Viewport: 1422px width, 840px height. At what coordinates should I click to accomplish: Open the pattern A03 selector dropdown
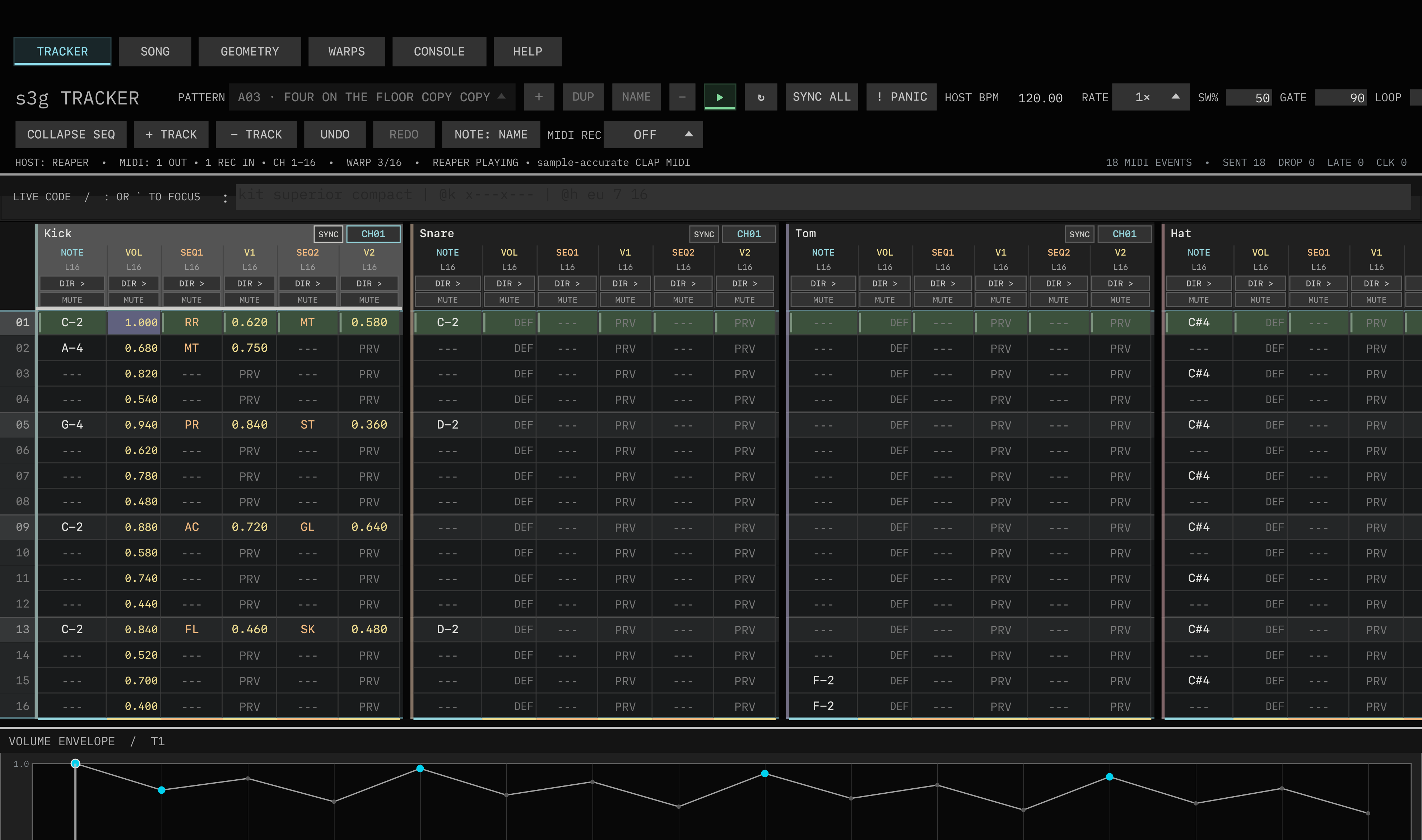pos(372,97)
